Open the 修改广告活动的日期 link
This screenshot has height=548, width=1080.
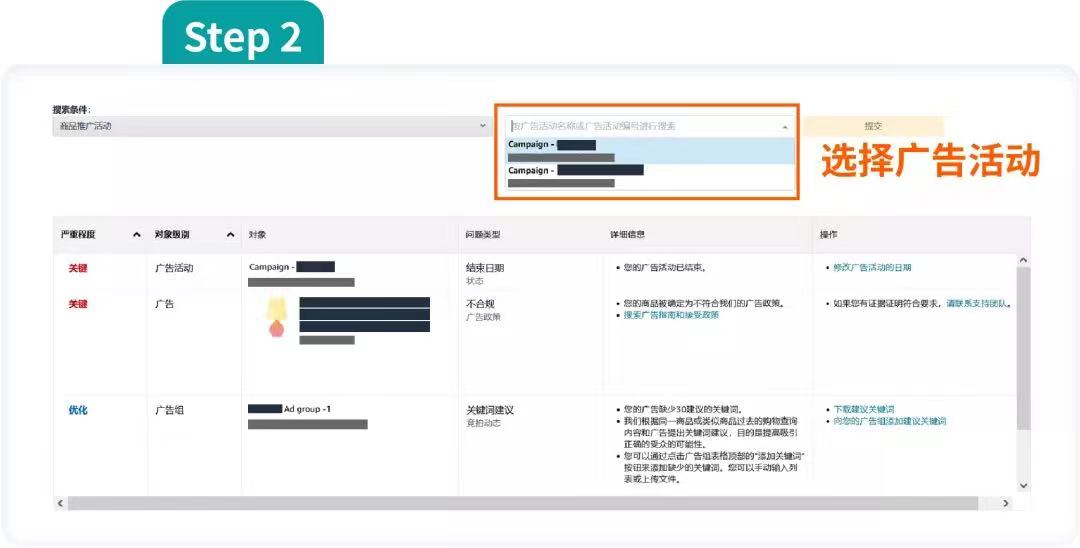click(x=872, y=268)
